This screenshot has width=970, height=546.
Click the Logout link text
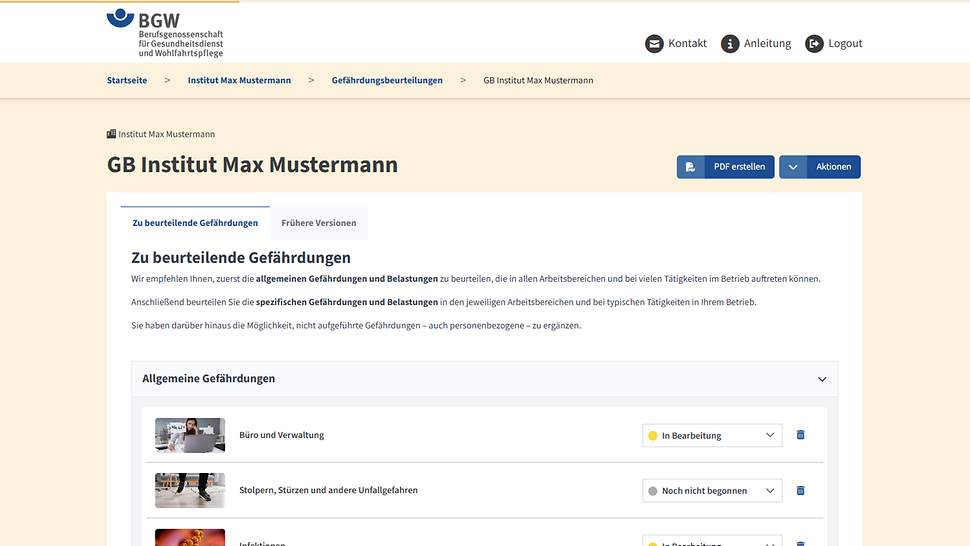tap(845, 43)
